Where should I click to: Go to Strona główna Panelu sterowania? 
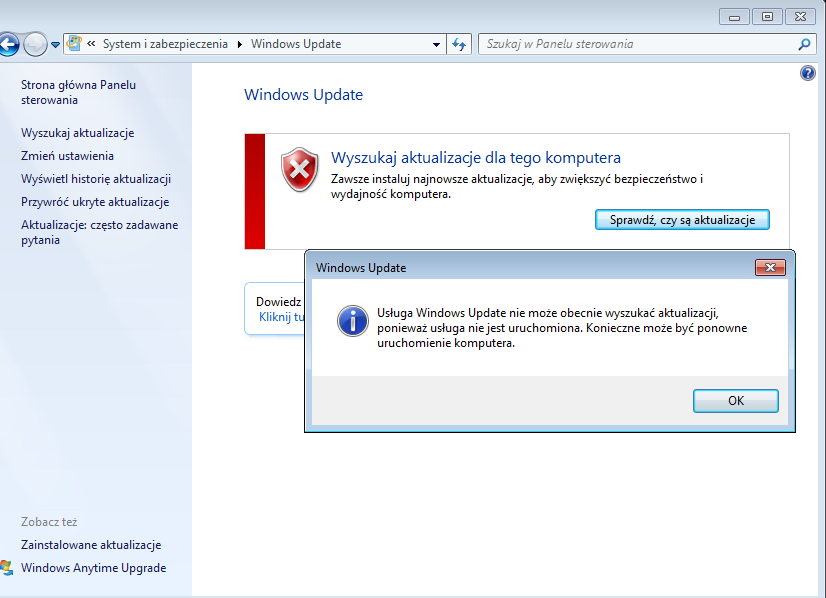click(78, 92)
